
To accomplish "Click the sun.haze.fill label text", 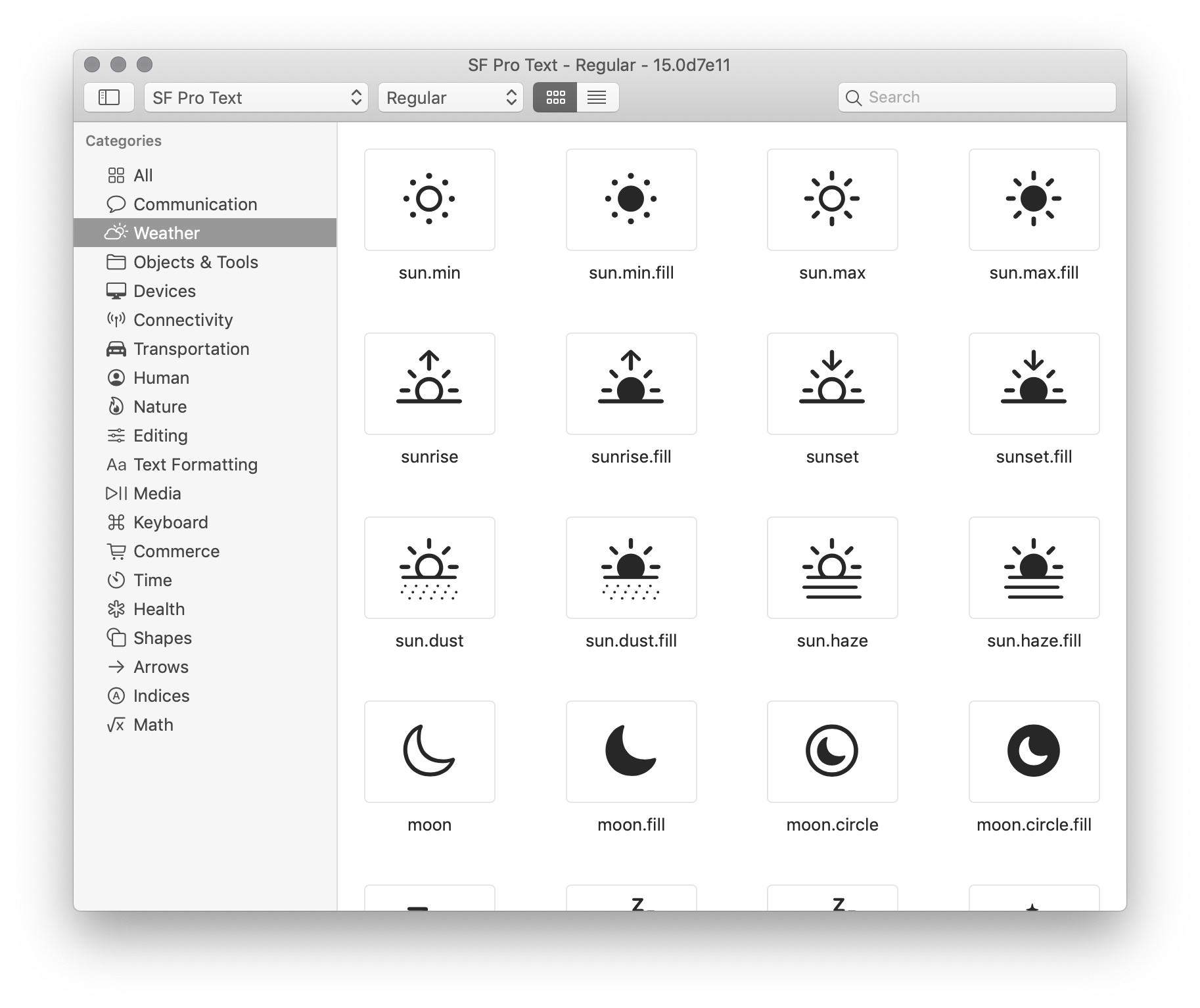I will pos(1034,641).
